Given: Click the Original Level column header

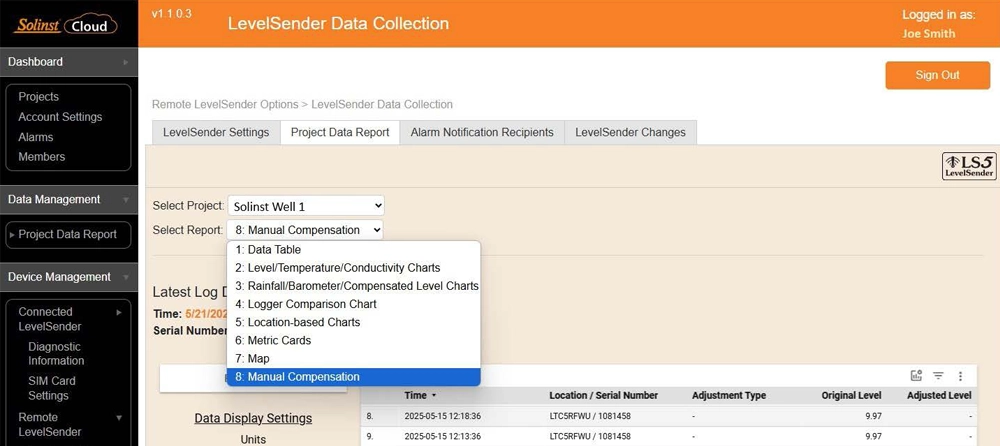Looking at the screenshot, I should pos(851,396).
